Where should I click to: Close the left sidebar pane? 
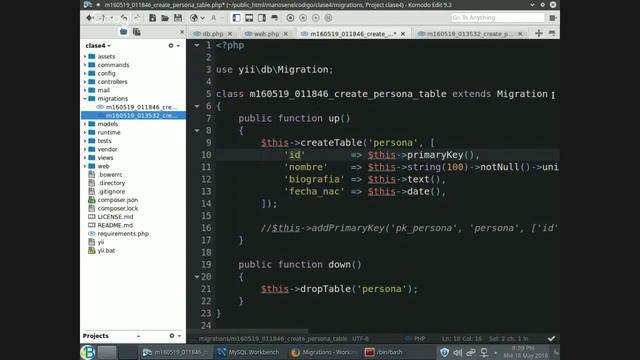(x=182, y=32)
